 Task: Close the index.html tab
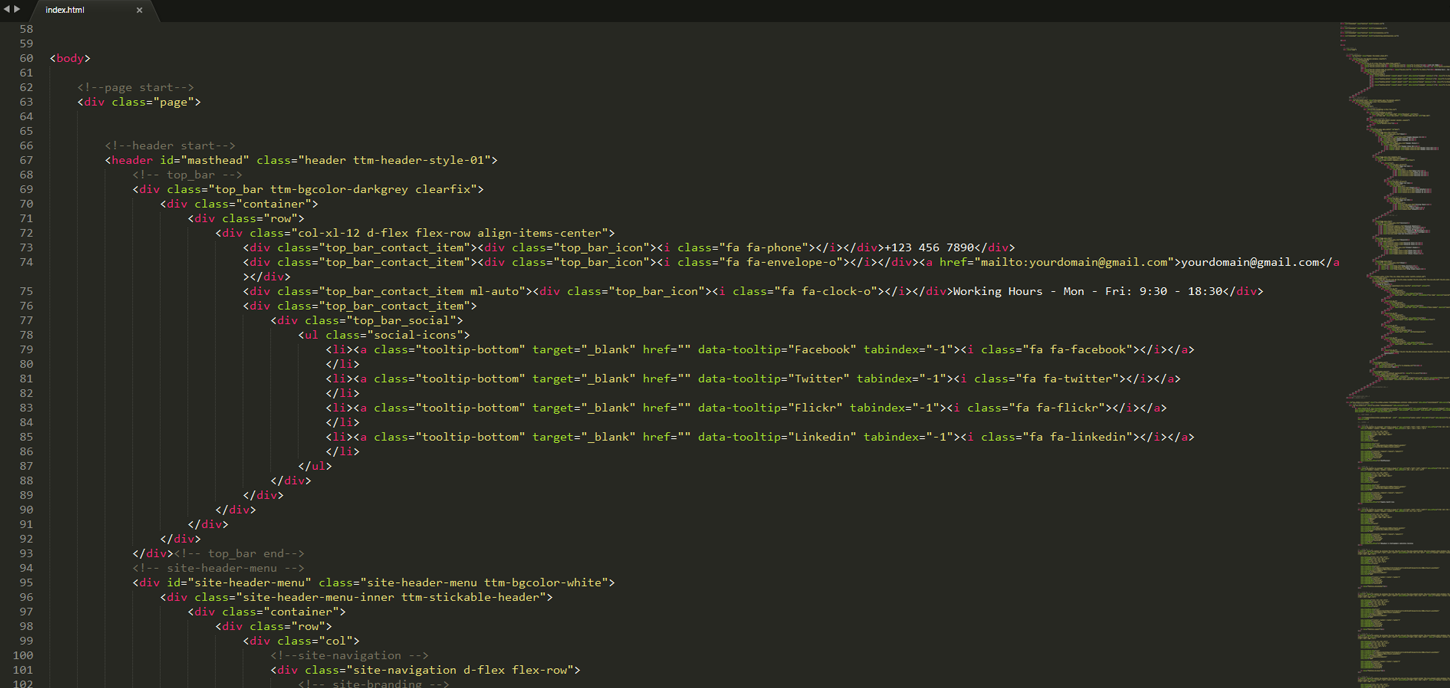coord(139,10)
